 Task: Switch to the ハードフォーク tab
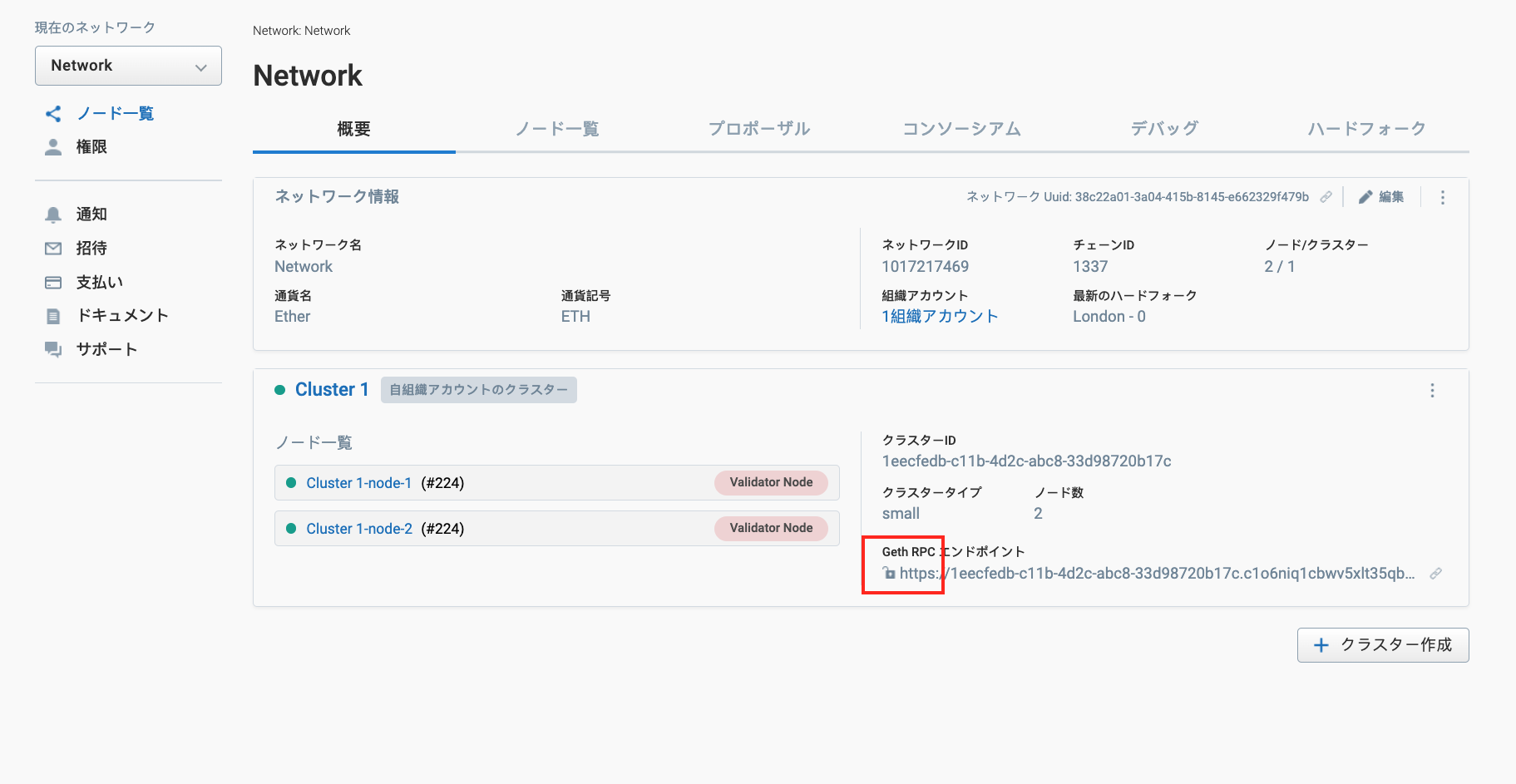(1367, 129)
